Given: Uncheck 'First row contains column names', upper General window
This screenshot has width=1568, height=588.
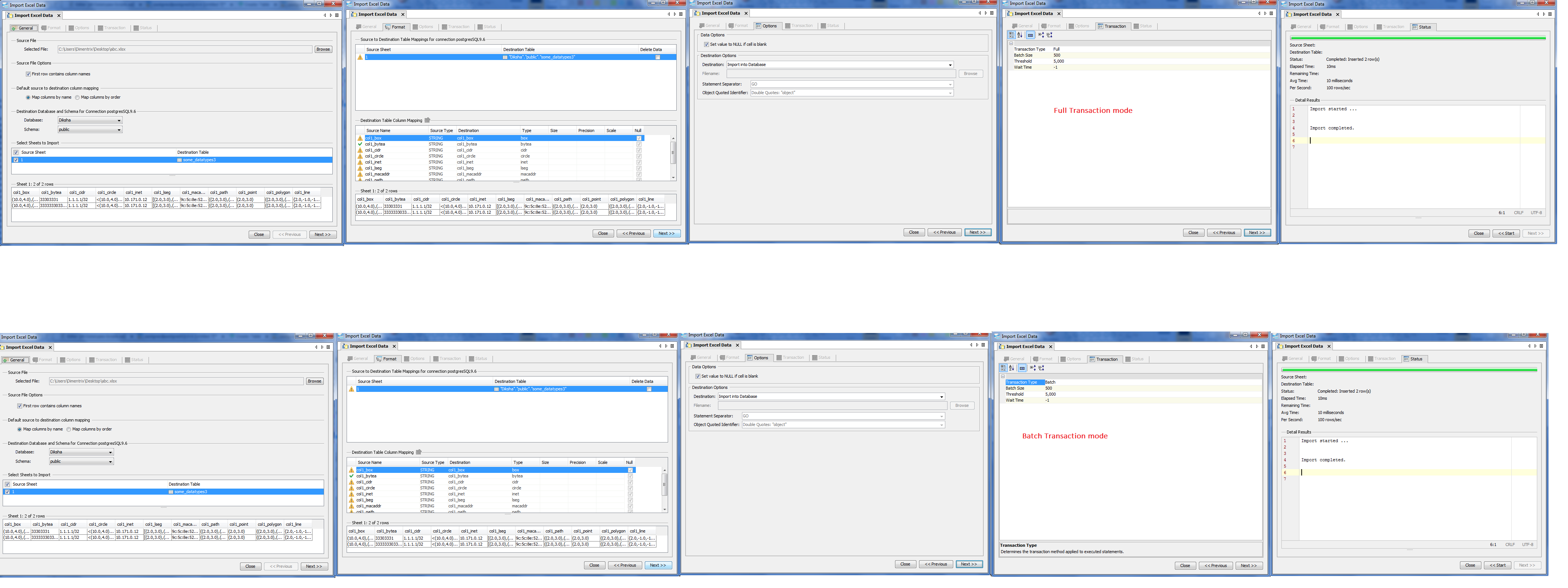Looking at the screenshot, I should [x=28, y=73].
